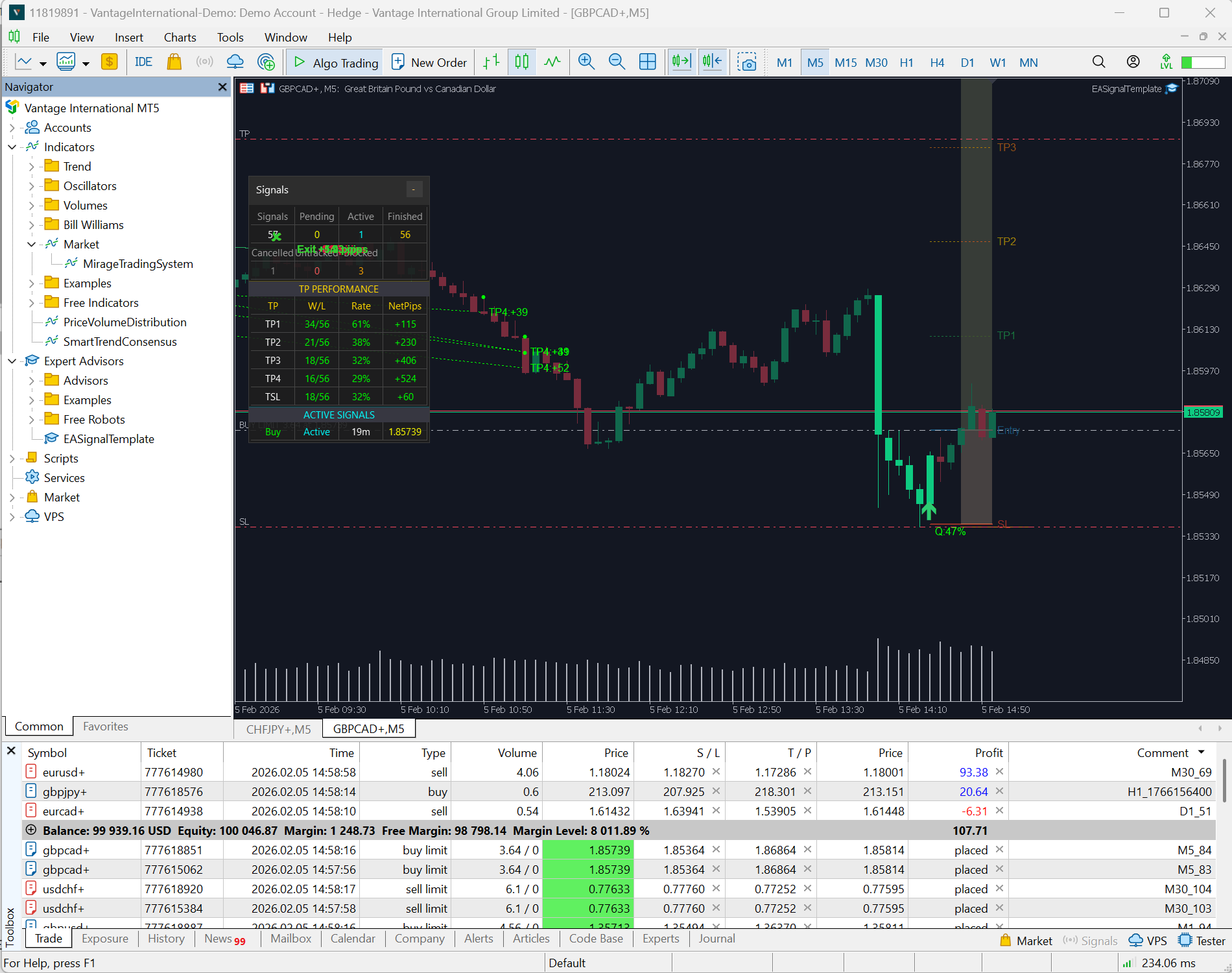Open the Tester strategy icon
Image resolution: width=1232 pixels, height=973 pixels.
pos(1202,941)
